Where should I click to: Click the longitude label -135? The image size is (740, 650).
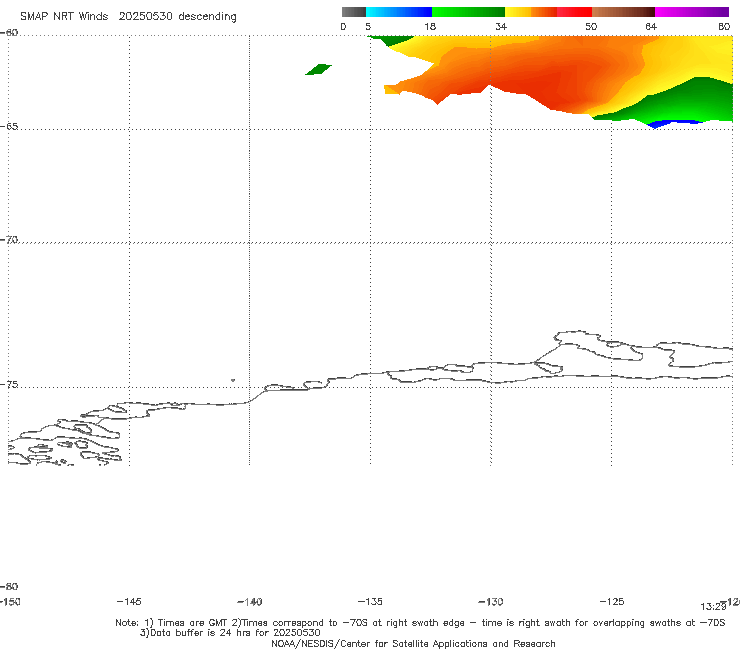(370, 602)
